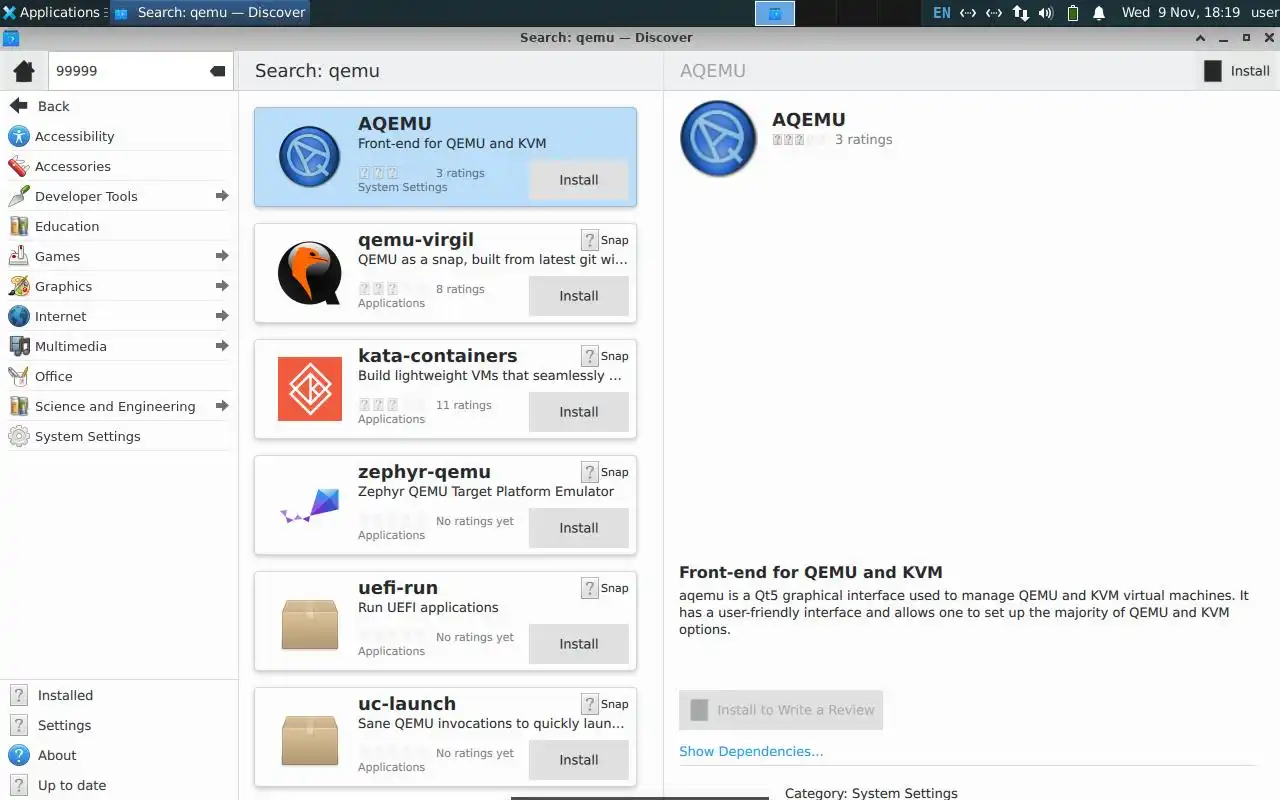Click the rating stars in AQEMU details
Viewport: 1280px width, 800px height.
point(800,140)
